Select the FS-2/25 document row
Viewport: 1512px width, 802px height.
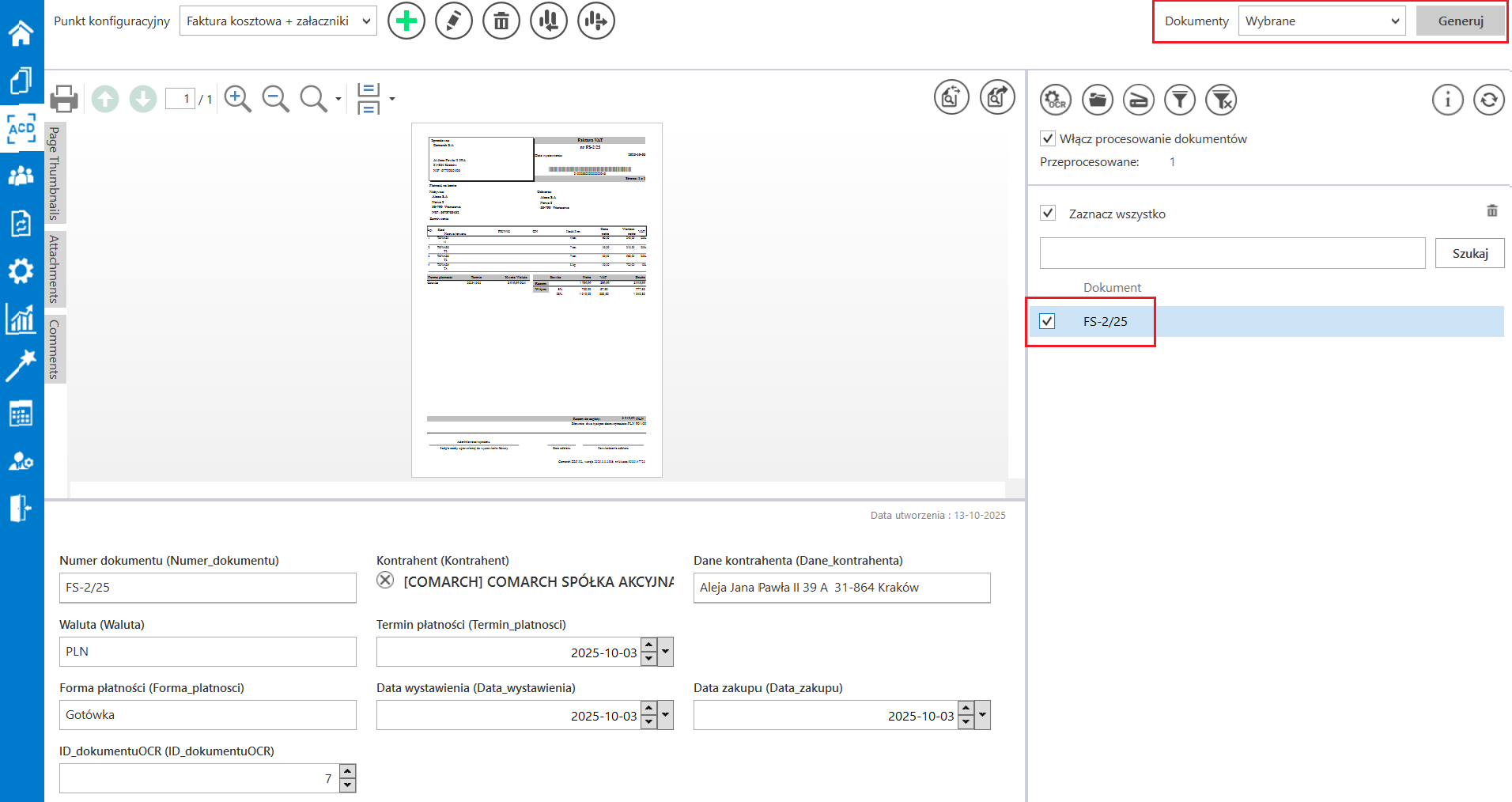tap(1266, 321)
